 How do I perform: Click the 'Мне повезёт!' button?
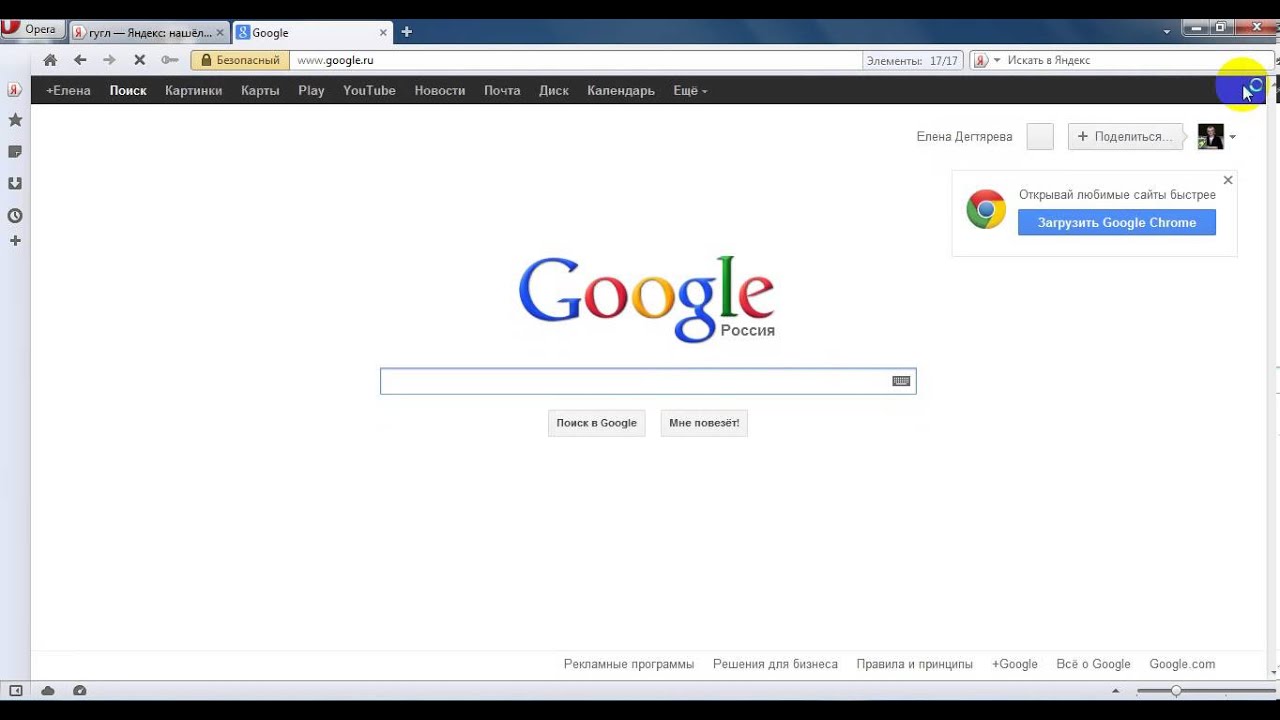coord(704,423)
